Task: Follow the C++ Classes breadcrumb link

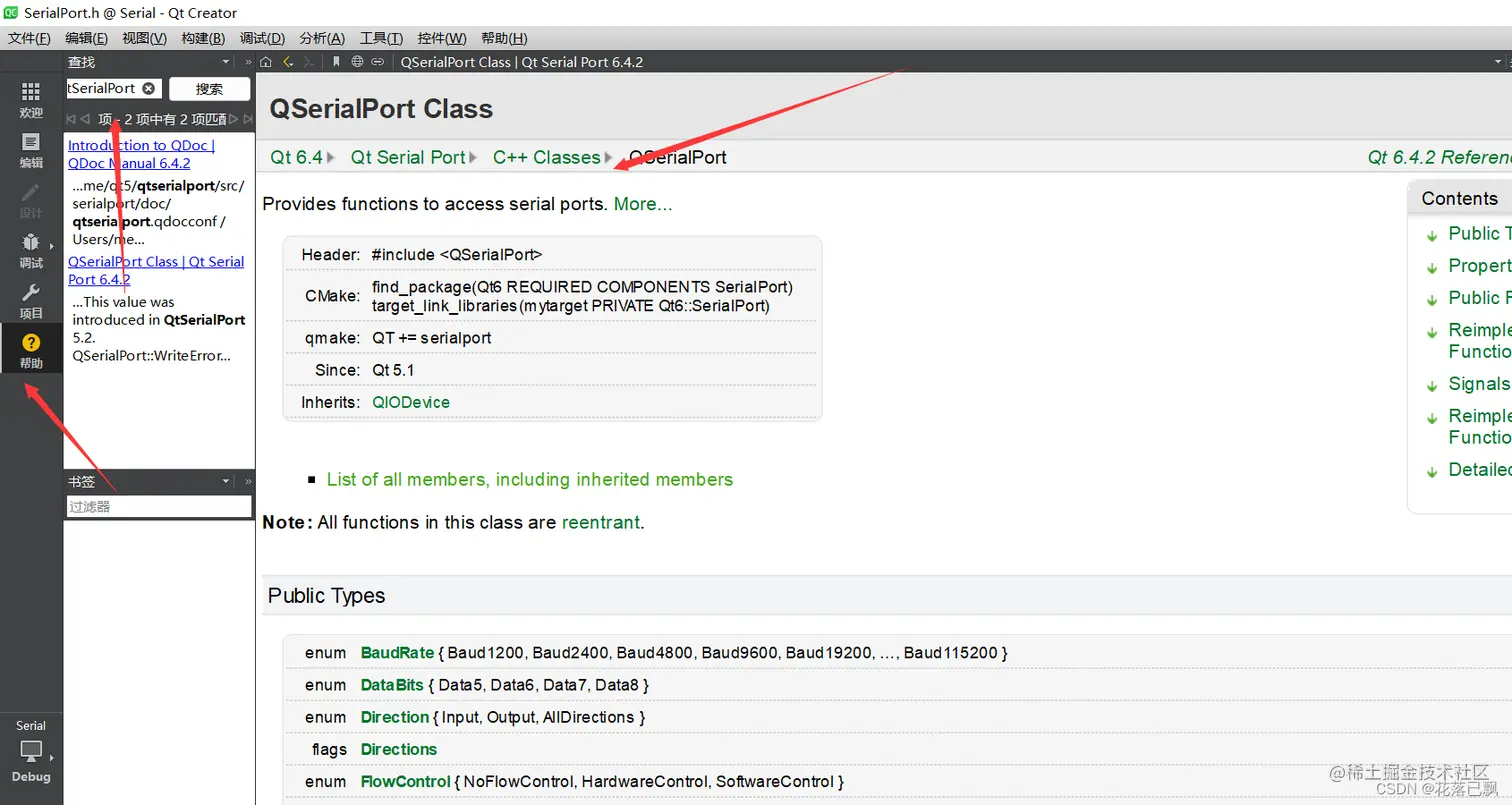Action: pos(546,157)
